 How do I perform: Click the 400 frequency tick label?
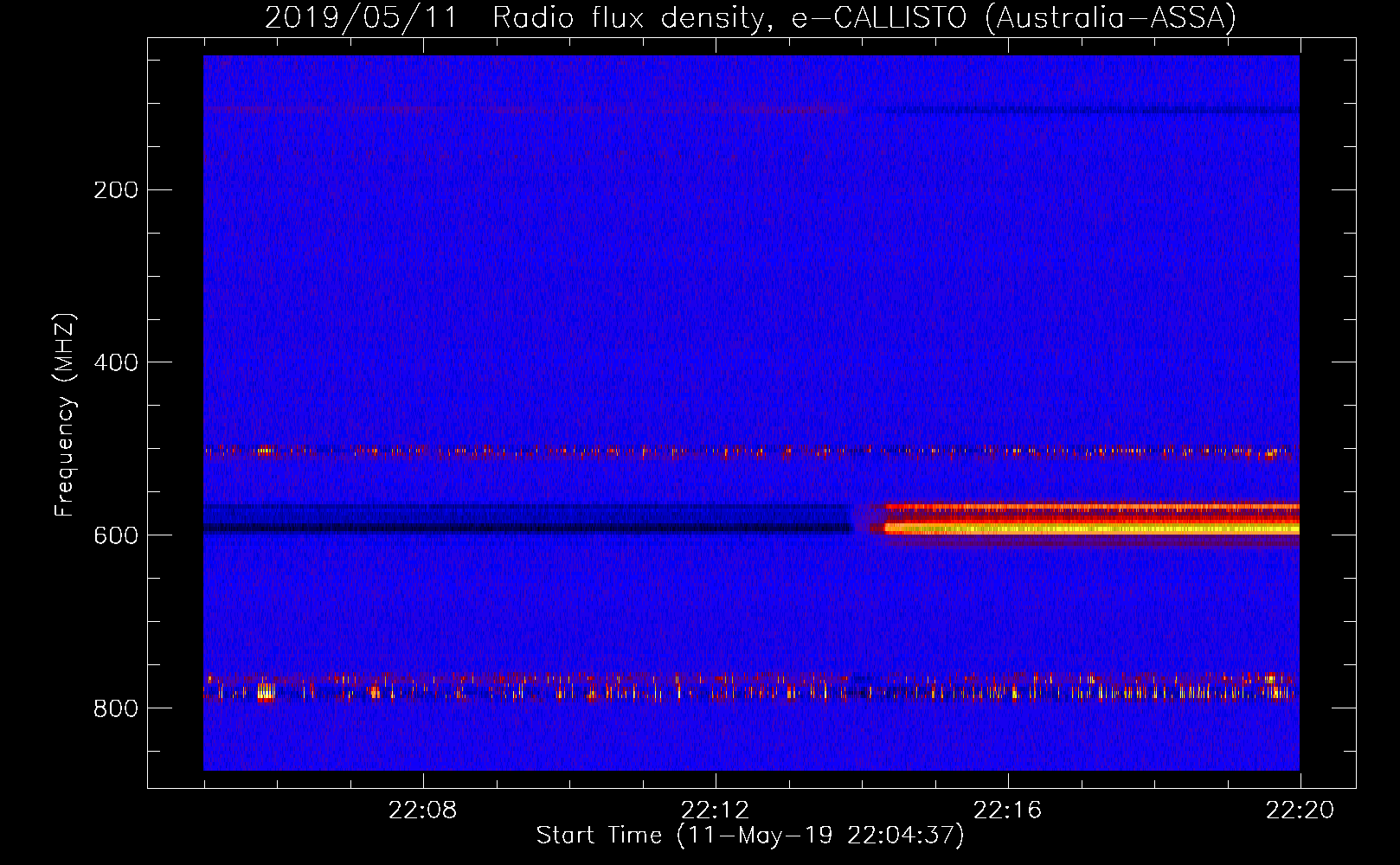click(x=116, y=362)
